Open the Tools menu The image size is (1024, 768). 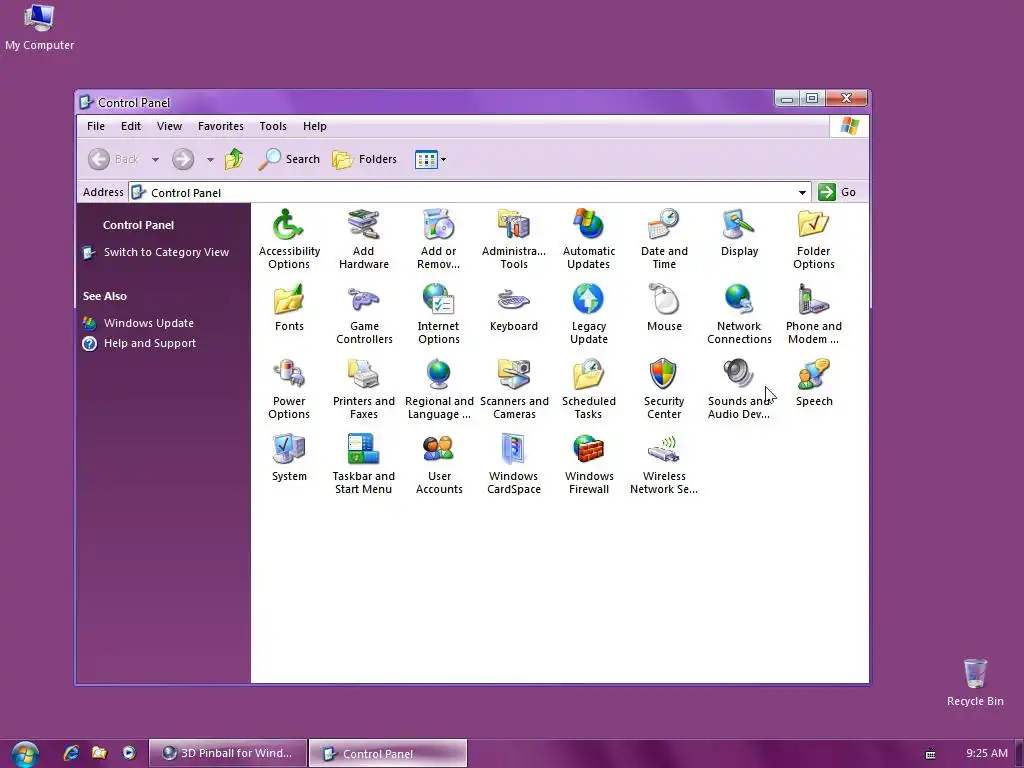click(273, 126)
